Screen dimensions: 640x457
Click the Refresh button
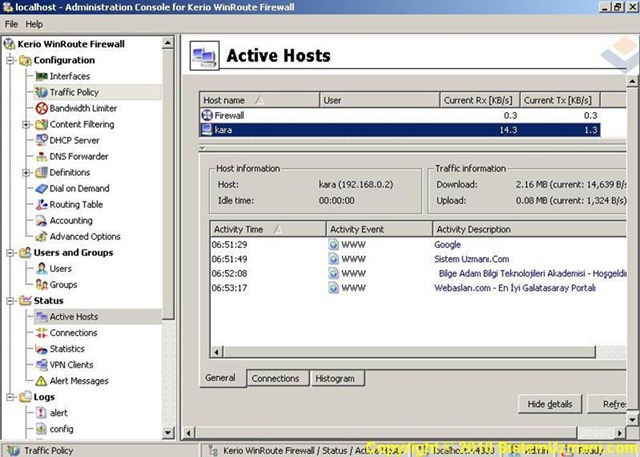pyautogui.click(x=607, y=404)
